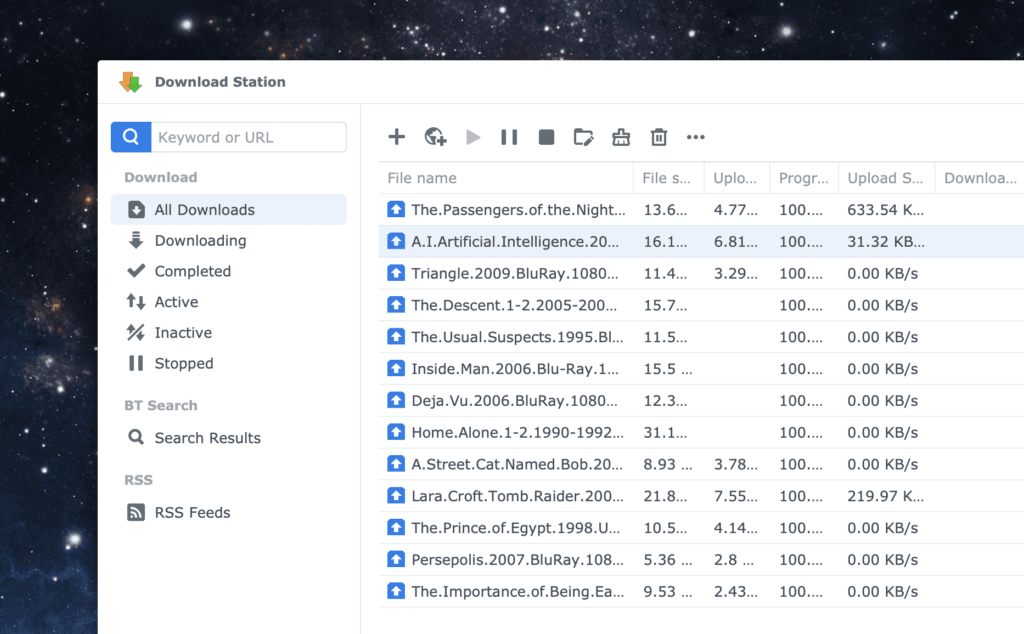Viewport: 1024px width, 634px height.
Task: Click the clear completed tasks broom icon
Action: (x=621, y=137)
